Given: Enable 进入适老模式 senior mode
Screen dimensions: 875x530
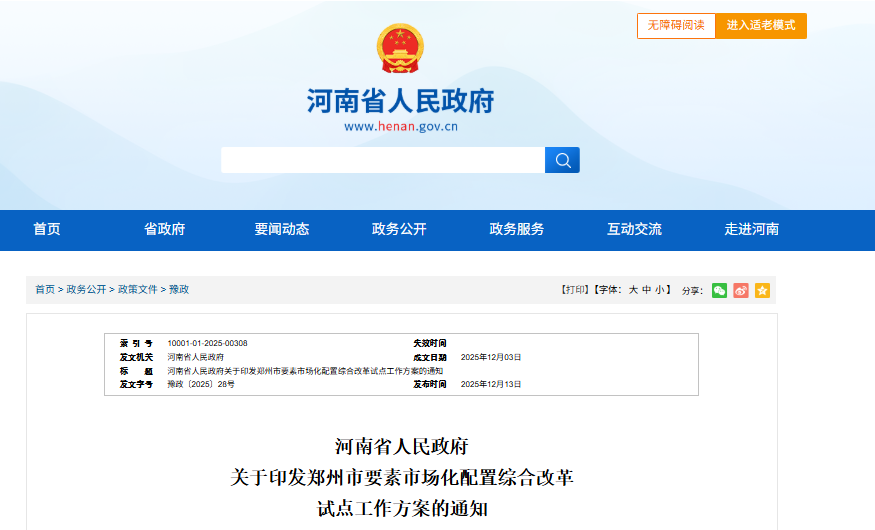Looking at the screenshot, I should click(x=761, y=25).
